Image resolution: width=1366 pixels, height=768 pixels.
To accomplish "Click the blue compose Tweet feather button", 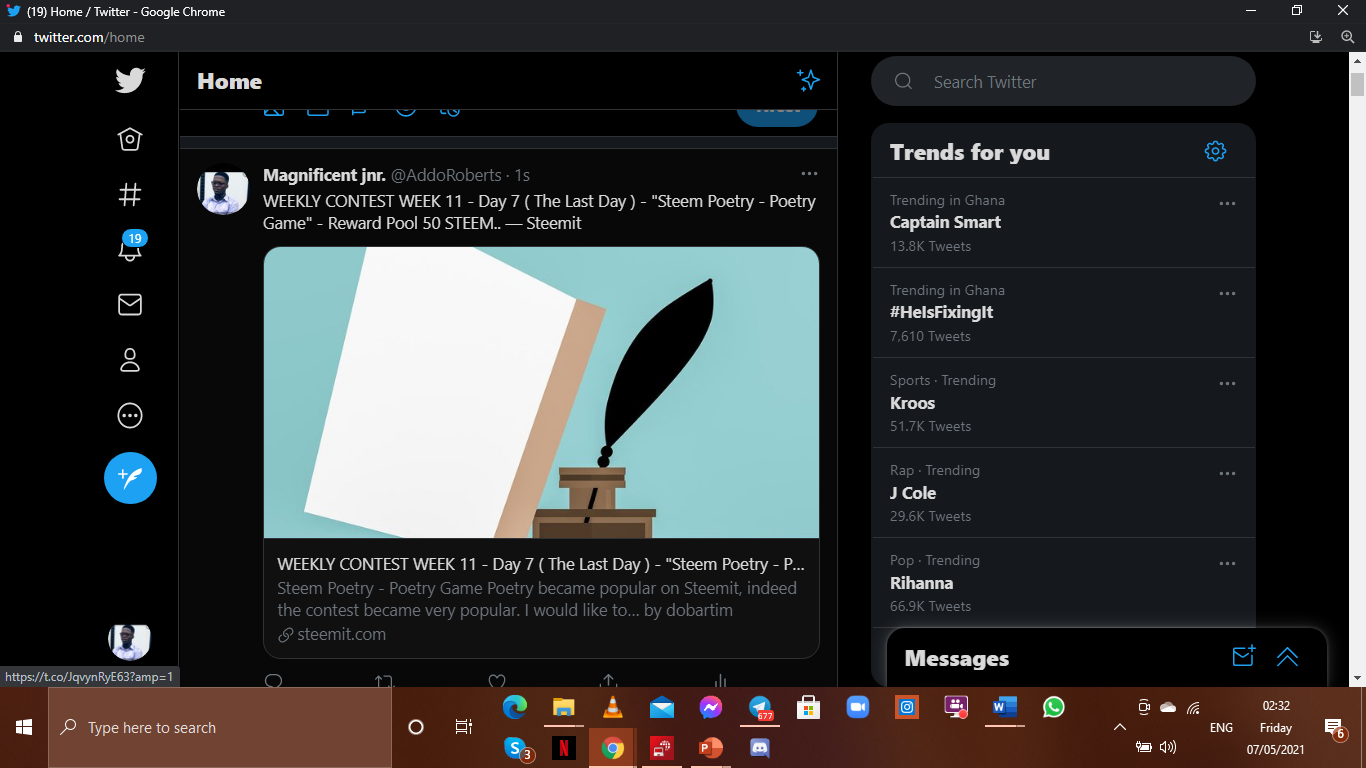I will click(x=130, y=477).
